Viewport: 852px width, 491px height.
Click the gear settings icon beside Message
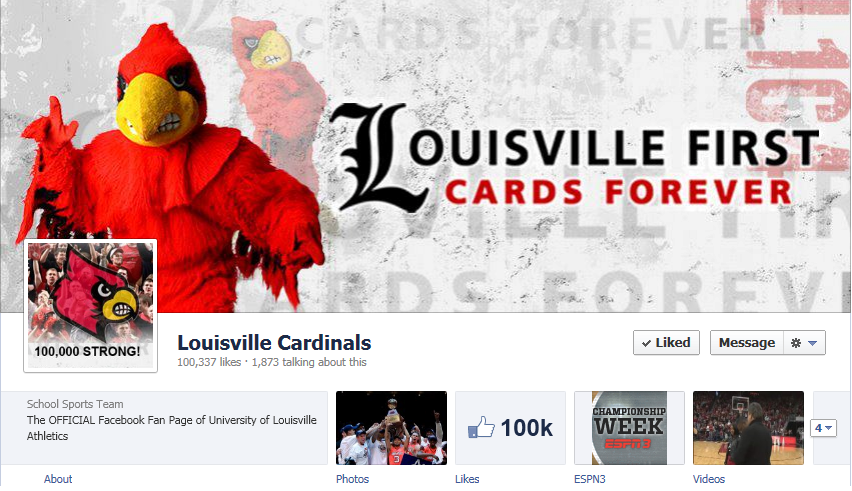[796, 343]
